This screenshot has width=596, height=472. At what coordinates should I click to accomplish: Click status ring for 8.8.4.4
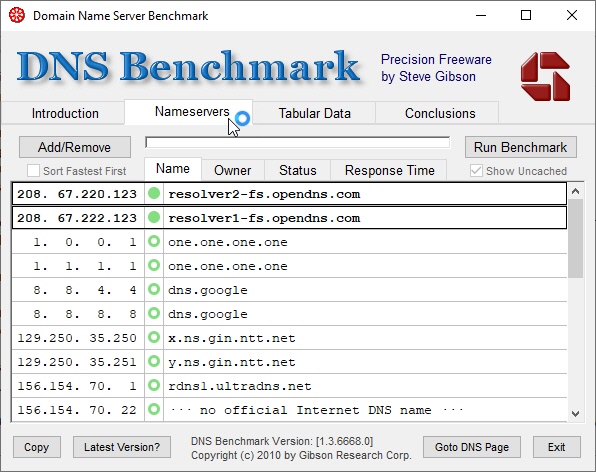tap(154, 289)
